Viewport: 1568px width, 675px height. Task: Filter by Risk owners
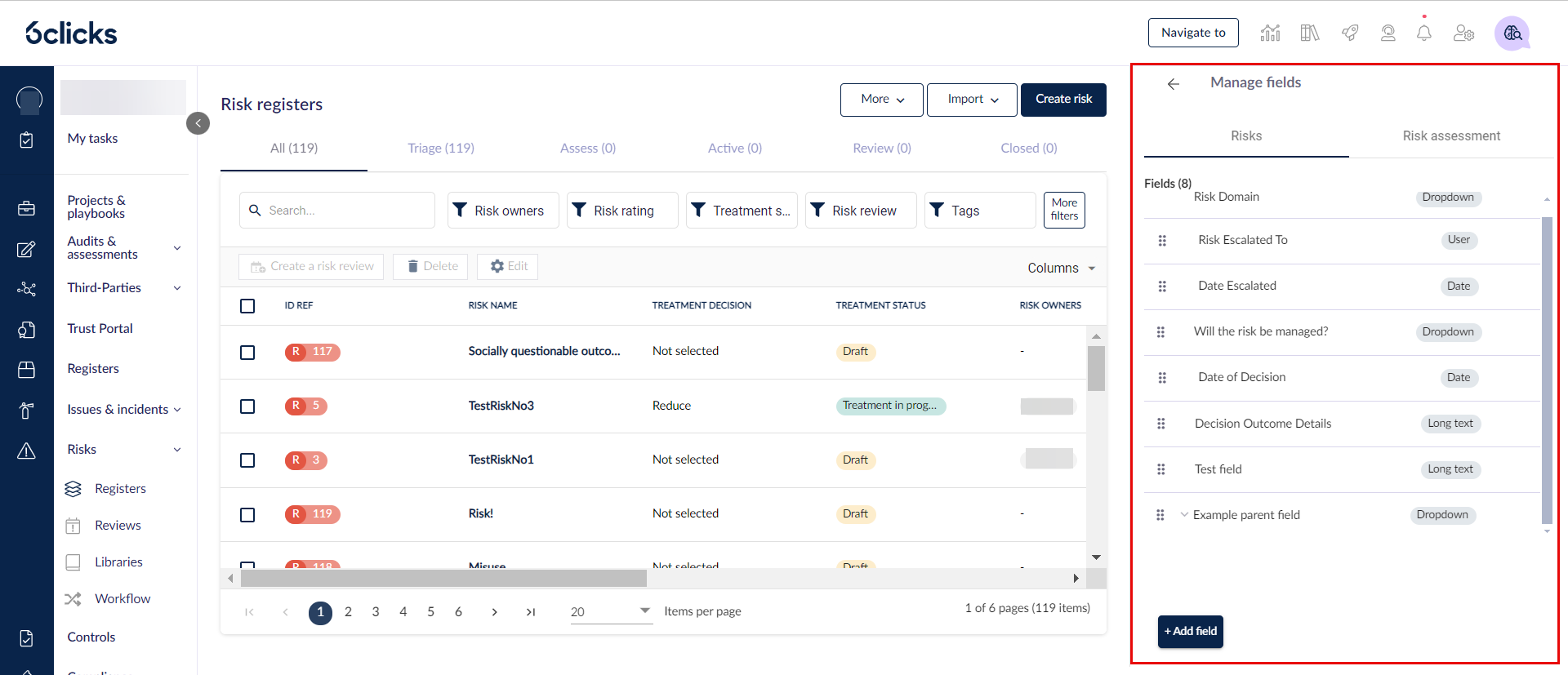pyautogui.click(x=503, y=211)
